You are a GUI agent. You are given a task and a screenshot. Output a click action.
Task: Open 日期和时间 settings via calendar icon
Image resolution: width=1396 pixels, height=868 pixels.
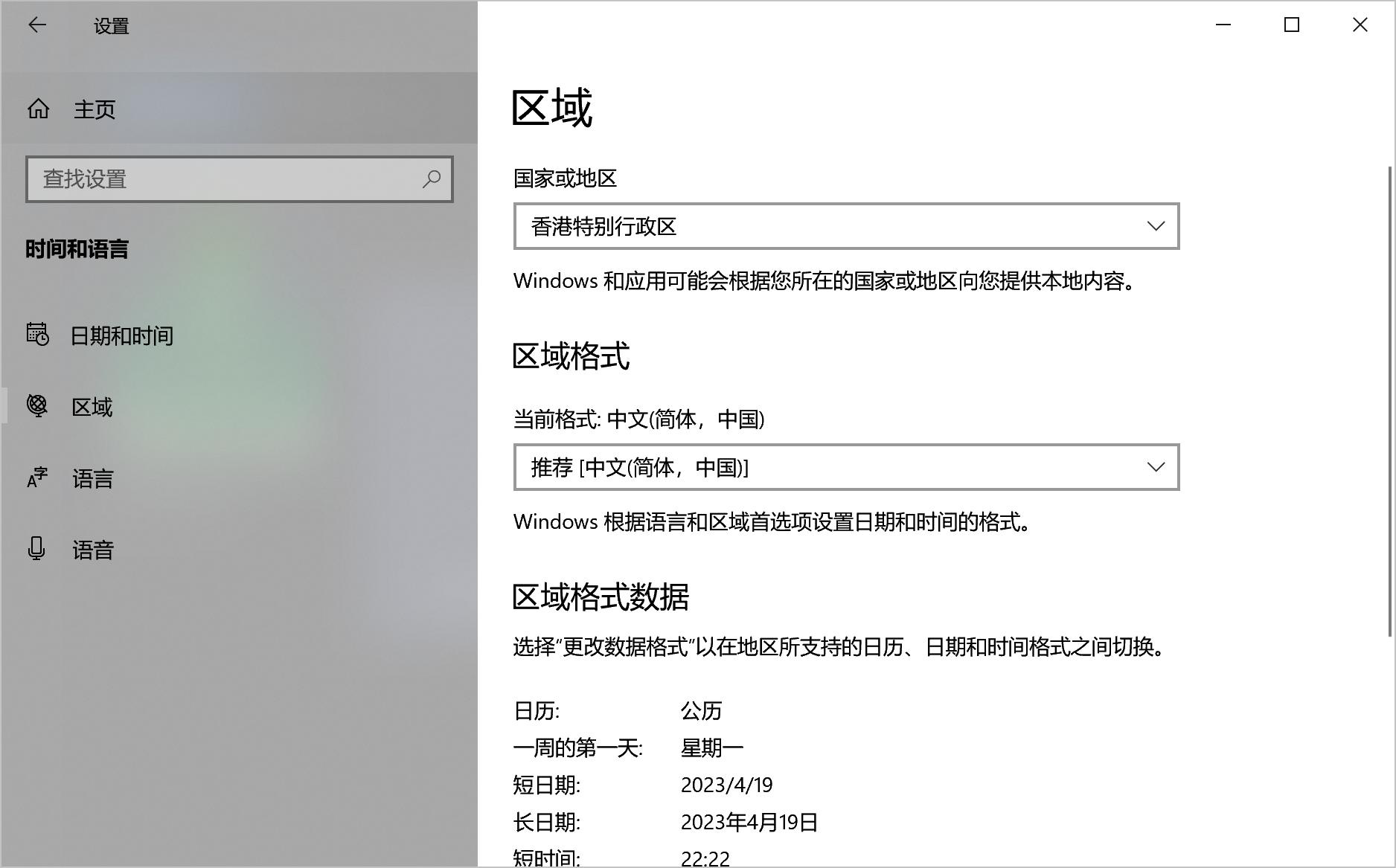(x=37, y=335)
